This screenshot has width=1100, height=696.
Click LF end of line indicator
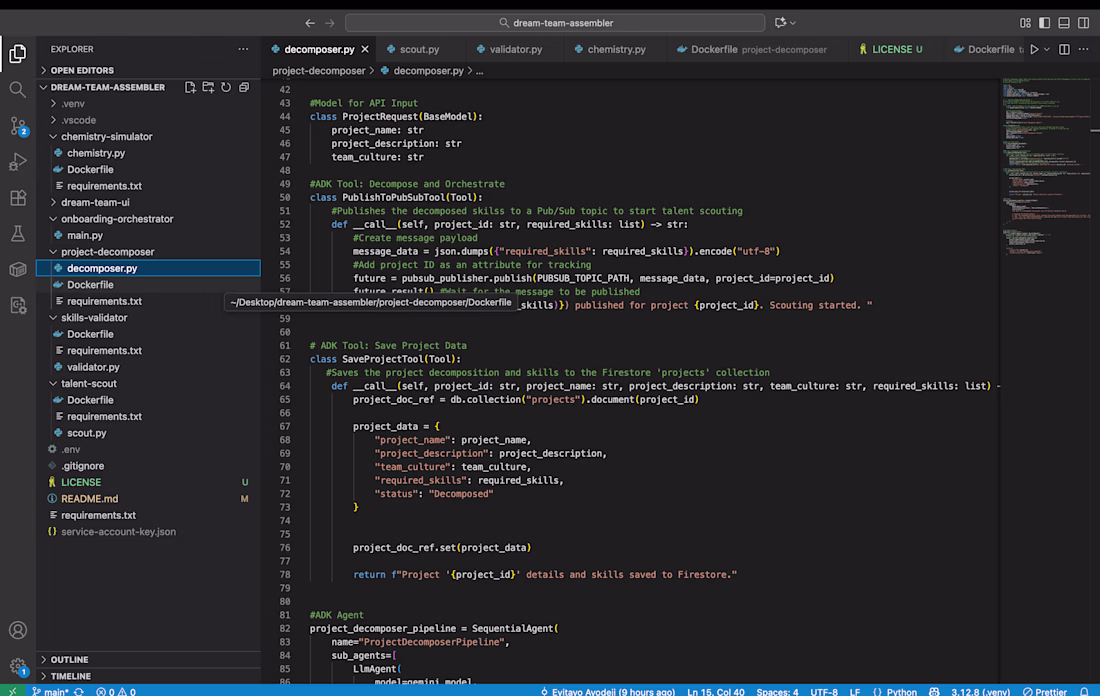click(854, 691)
